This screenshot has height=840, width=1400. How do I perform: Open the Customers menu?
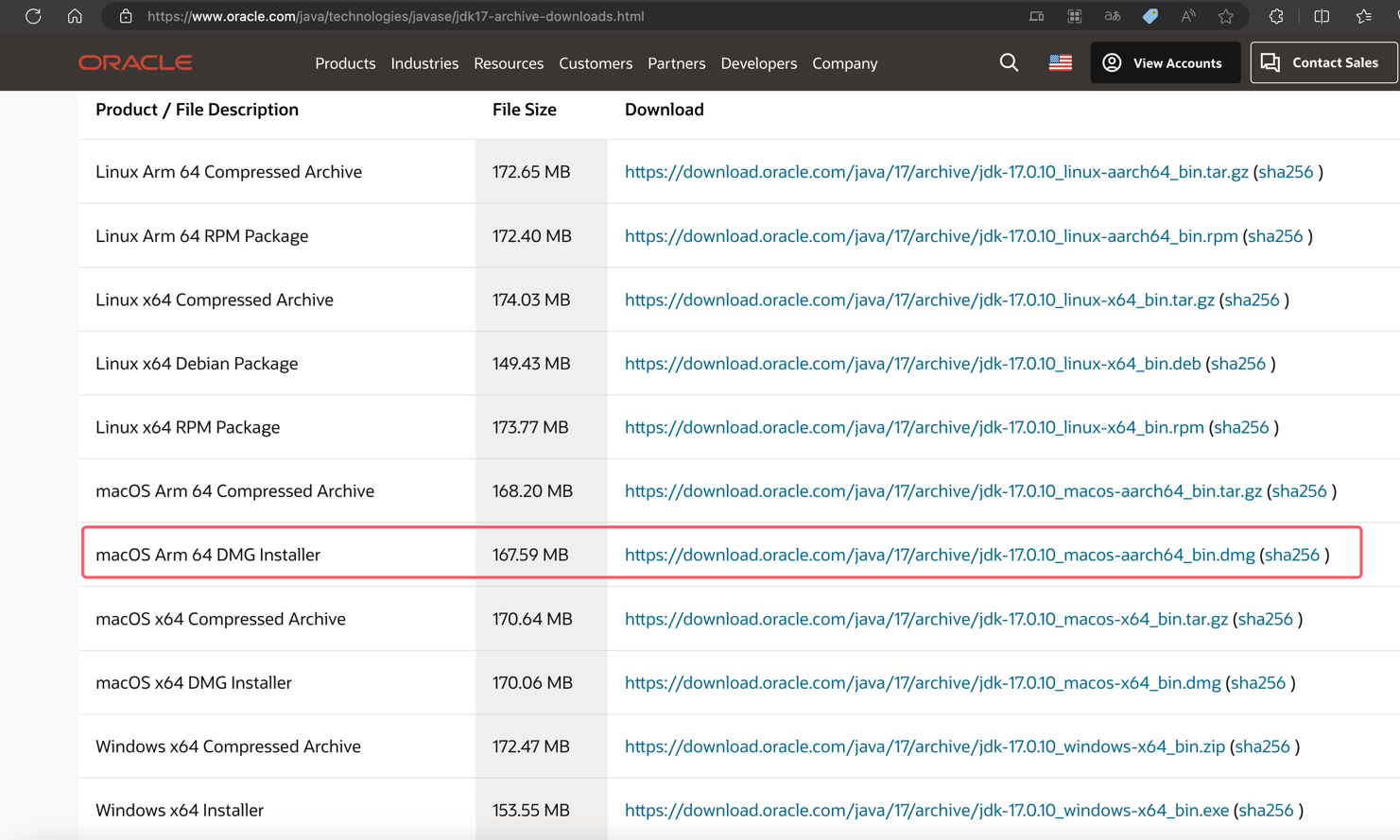pyautogui.click(x=596, y=63)
